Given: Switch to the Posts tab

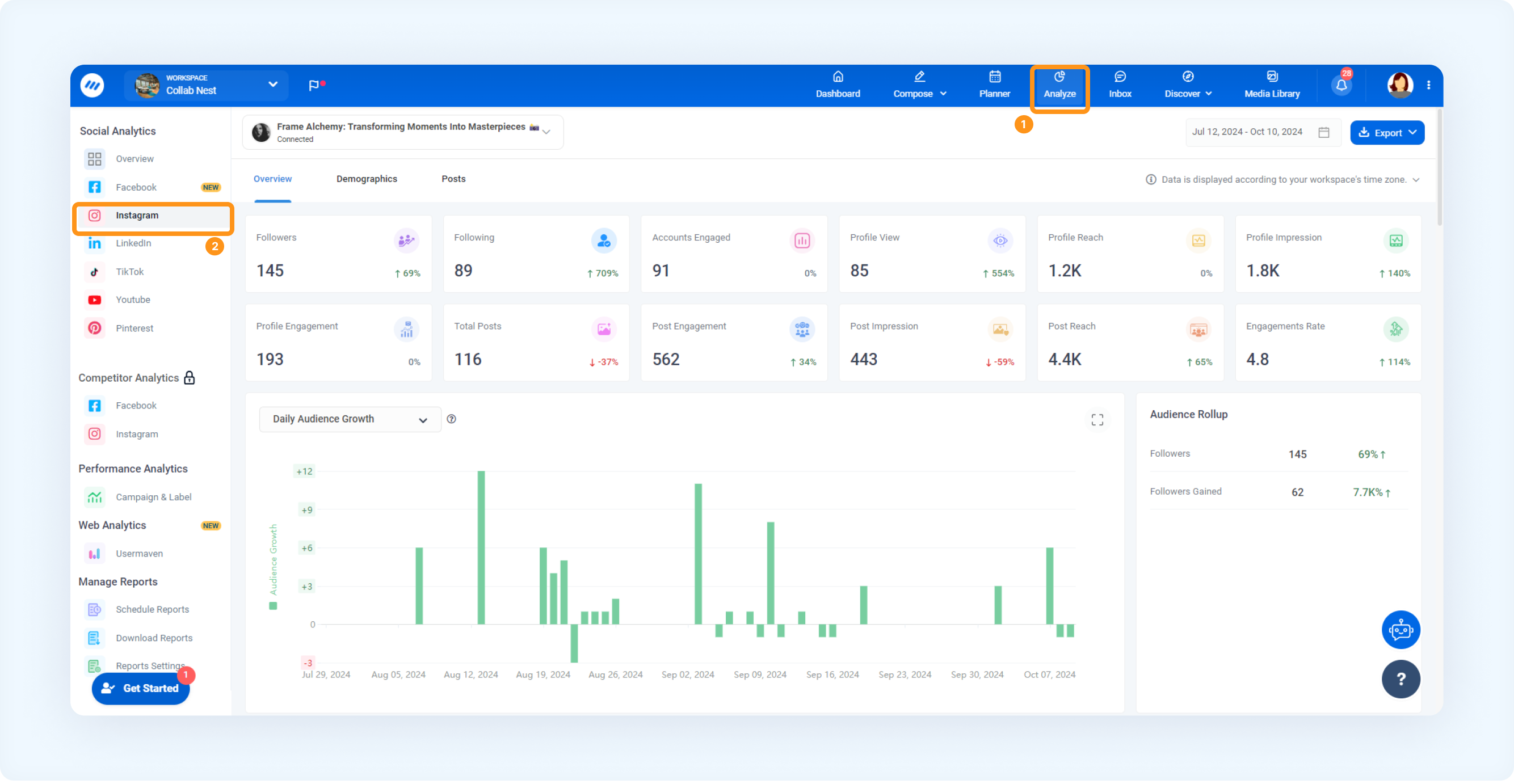Looking at the screenshot, I should (453, 179).
